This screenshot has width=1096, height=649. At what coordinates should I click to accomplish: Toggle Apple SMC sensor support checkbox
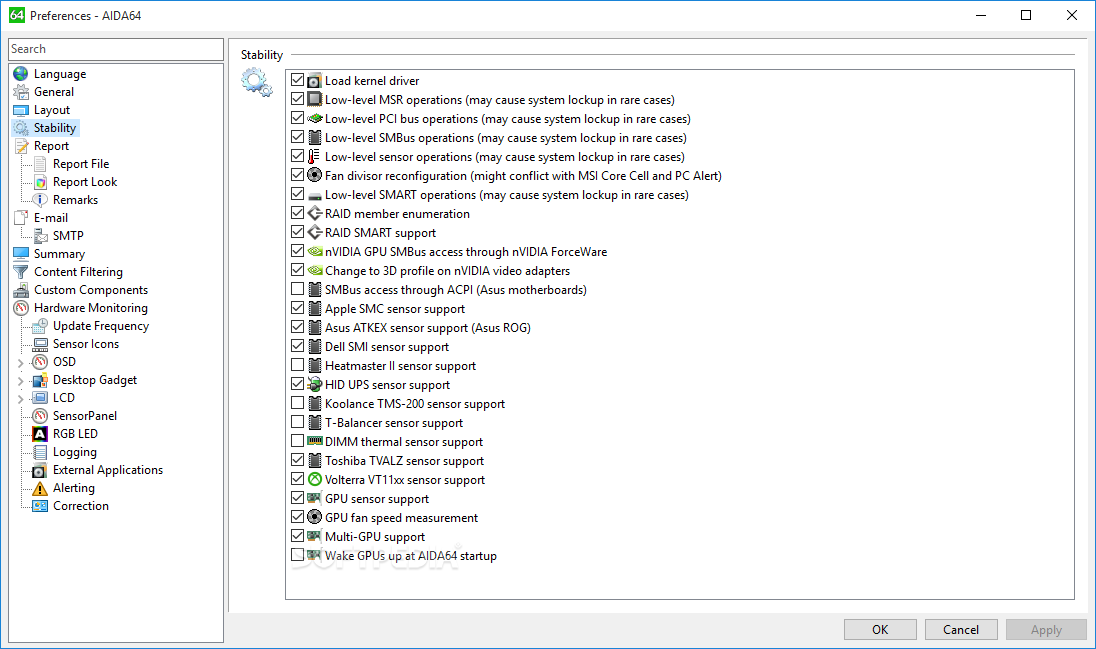pos(297,307)
